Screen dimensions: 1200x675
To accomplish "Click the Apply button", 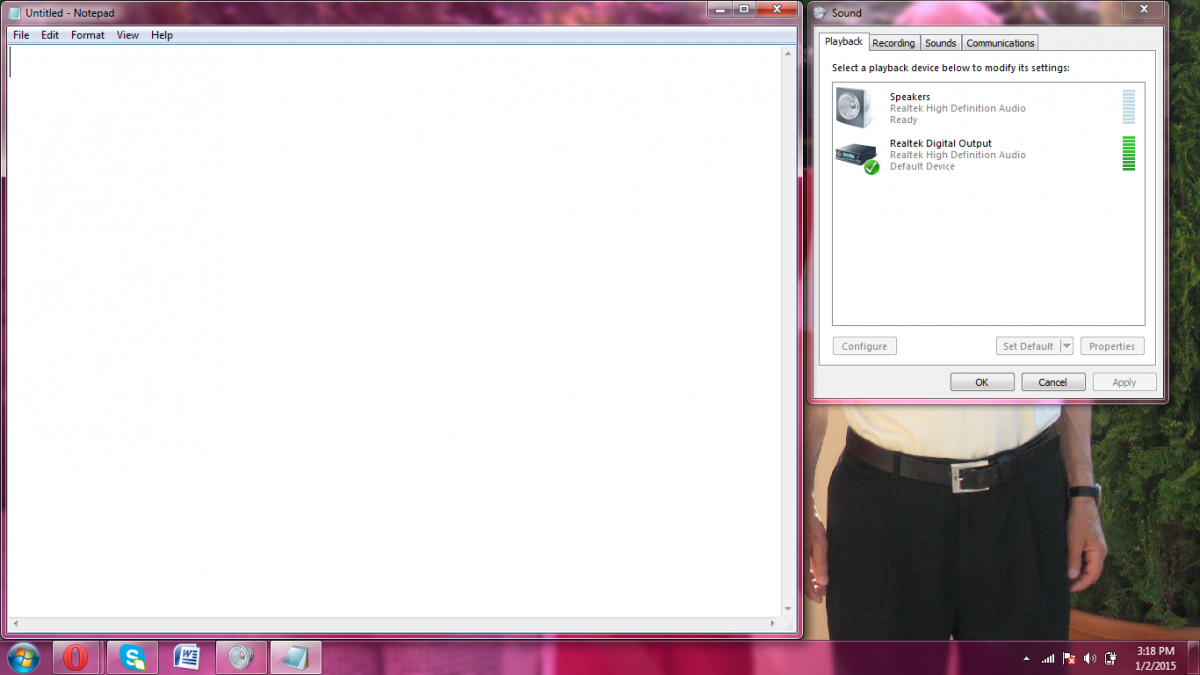I will [1125, 382].
